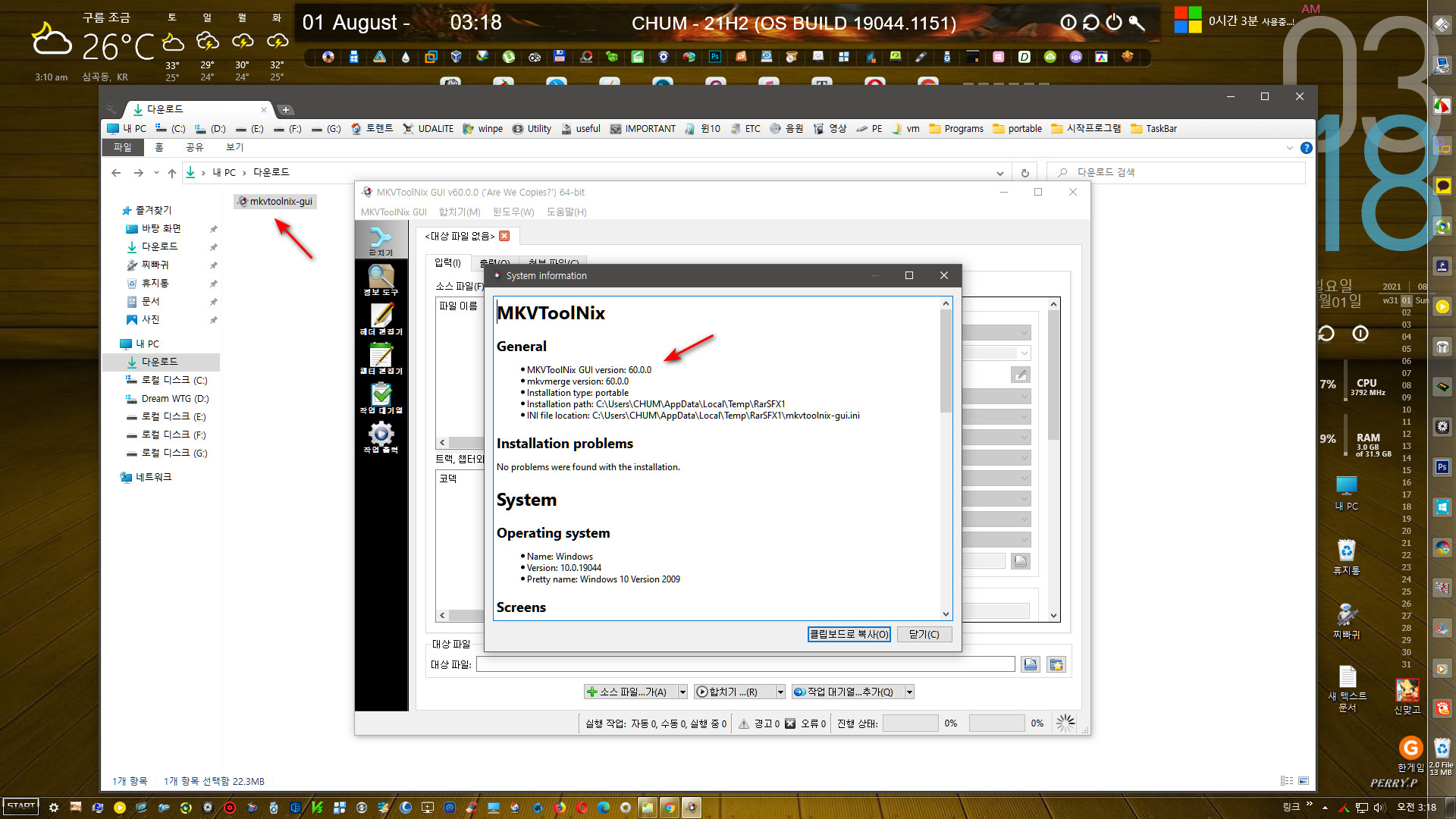
Task: Click the errors (오류 0) status icon
Action: [x=790, y=723]
